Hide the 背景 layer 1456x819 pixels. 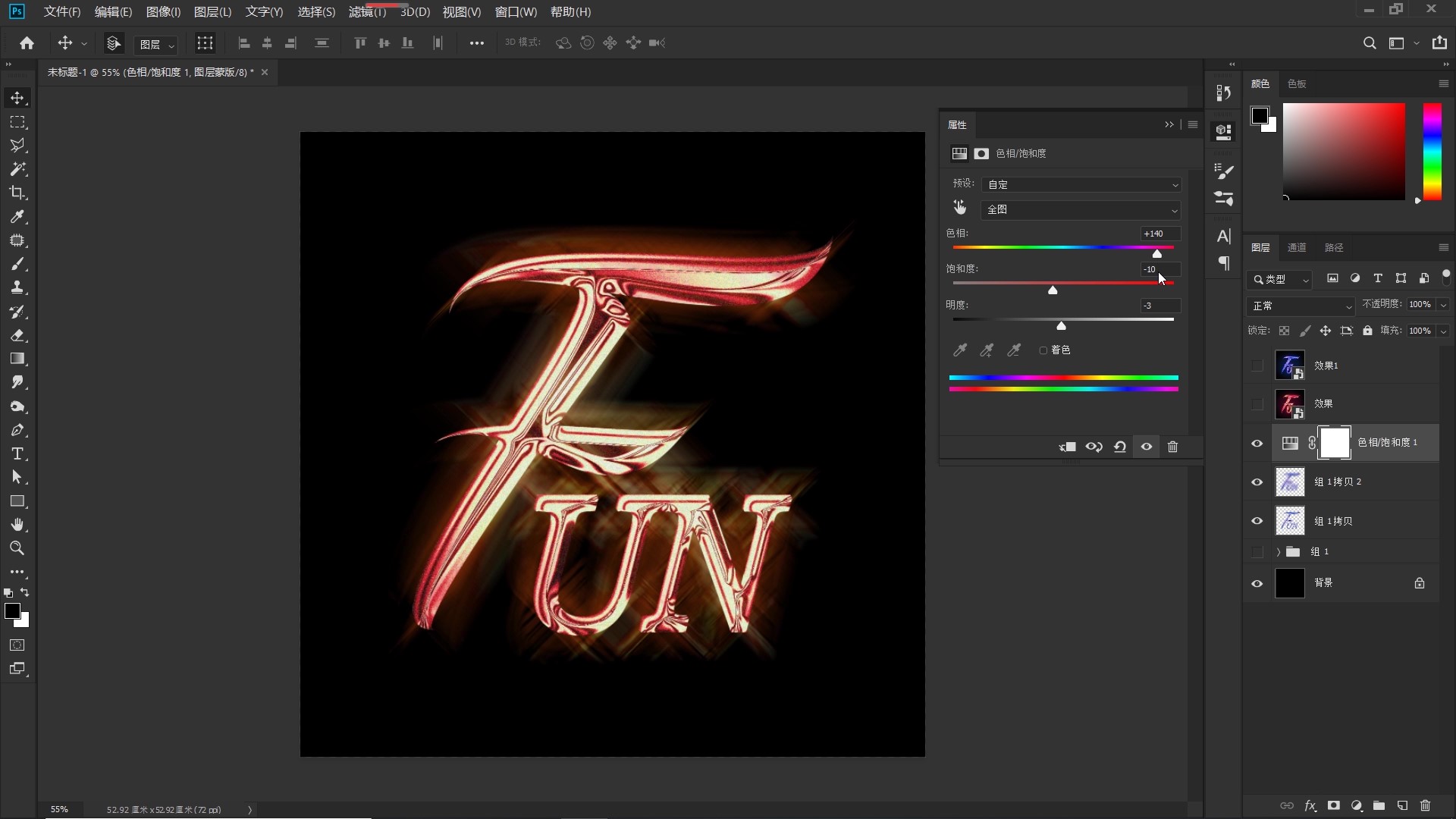(x=1257, y=583)
